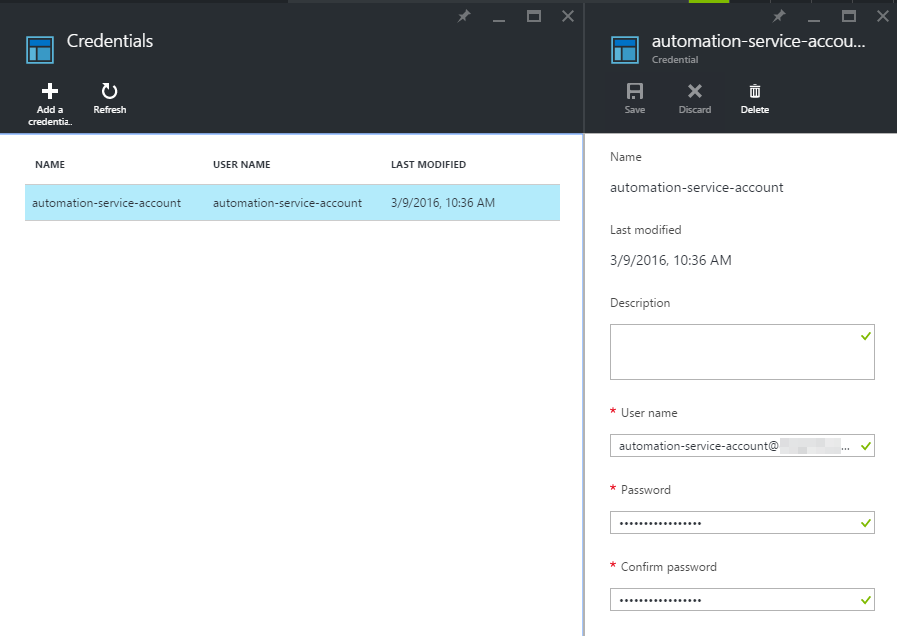Click the Add a credential plus icon
This screenshot has height=636, width=897.
tap(50, 92)
